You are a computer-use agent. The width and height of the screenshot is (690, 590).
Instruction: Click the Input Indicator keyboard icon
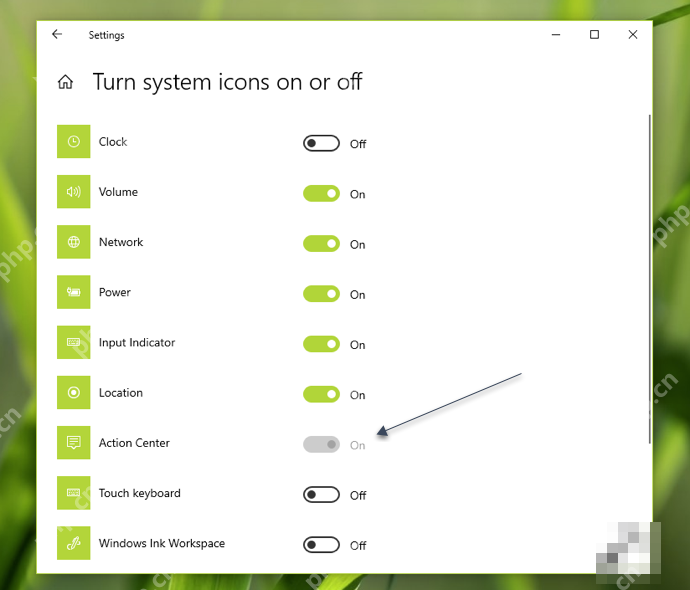tap(73, 342)
